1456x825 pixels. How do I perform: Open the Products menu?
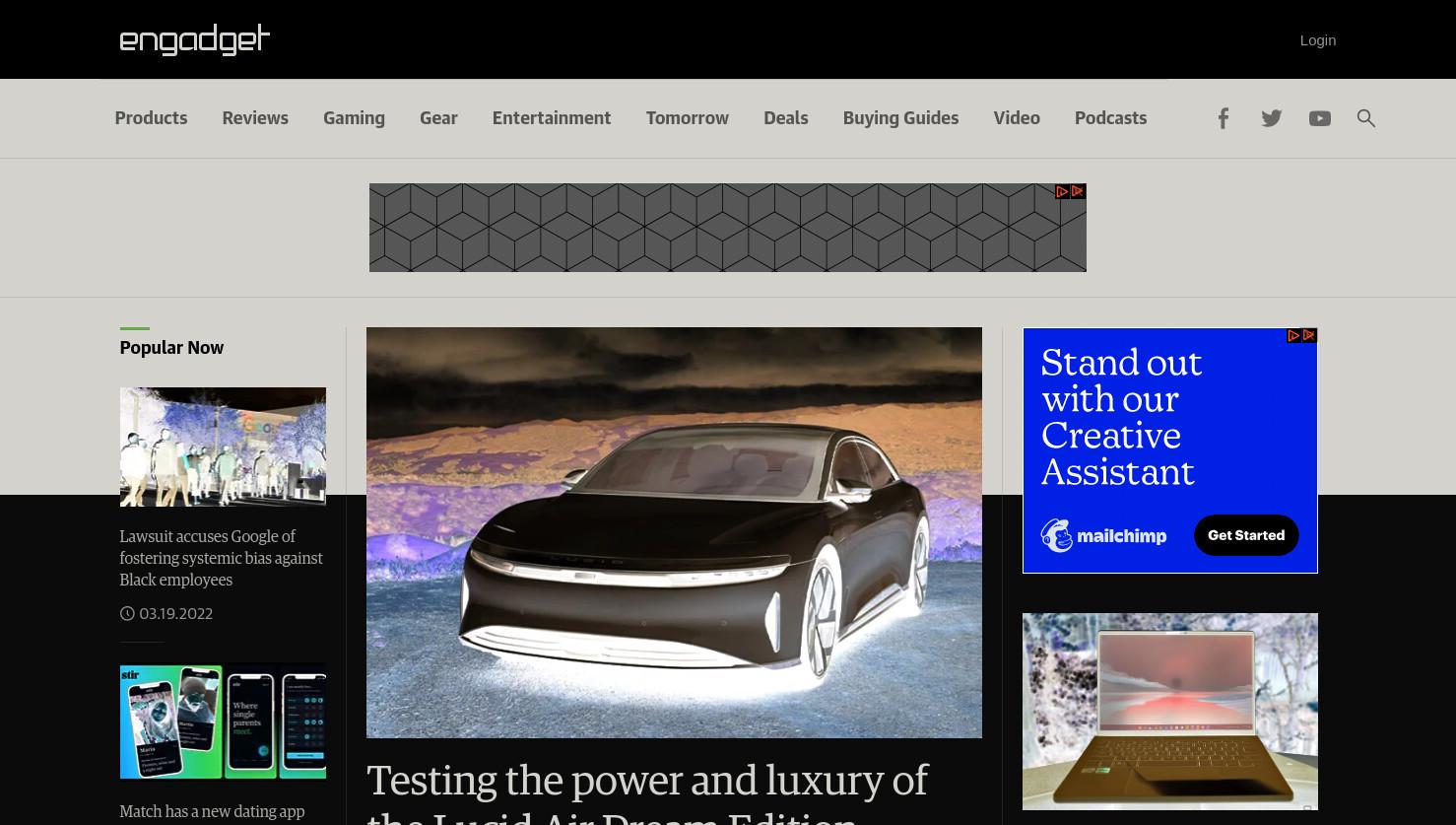click(151, 118)
